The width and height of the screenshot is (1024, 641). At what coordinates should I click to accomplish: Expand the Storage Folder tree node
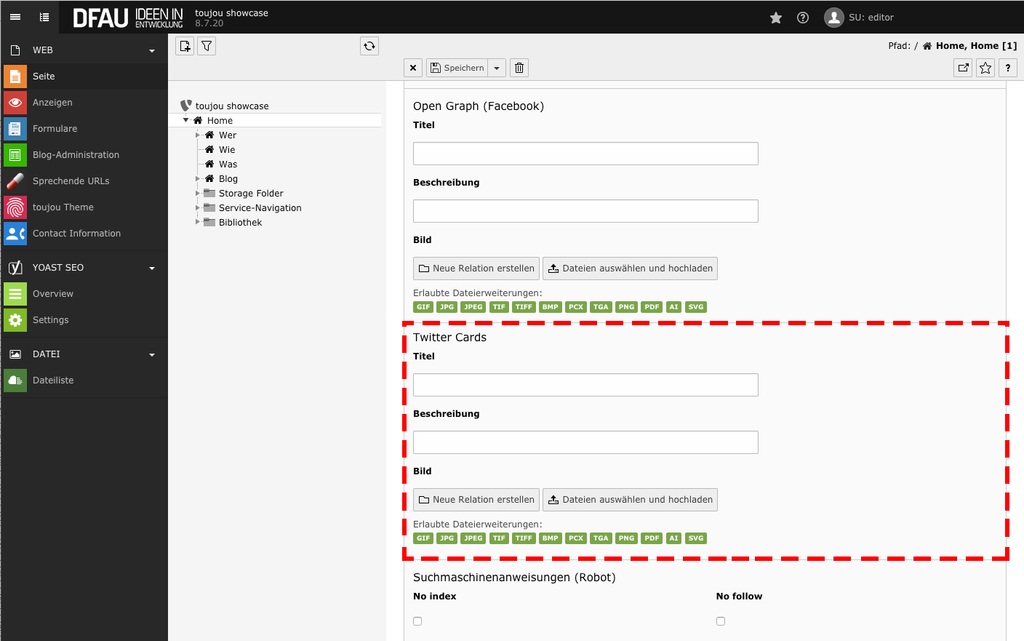(x=198, y=193)
